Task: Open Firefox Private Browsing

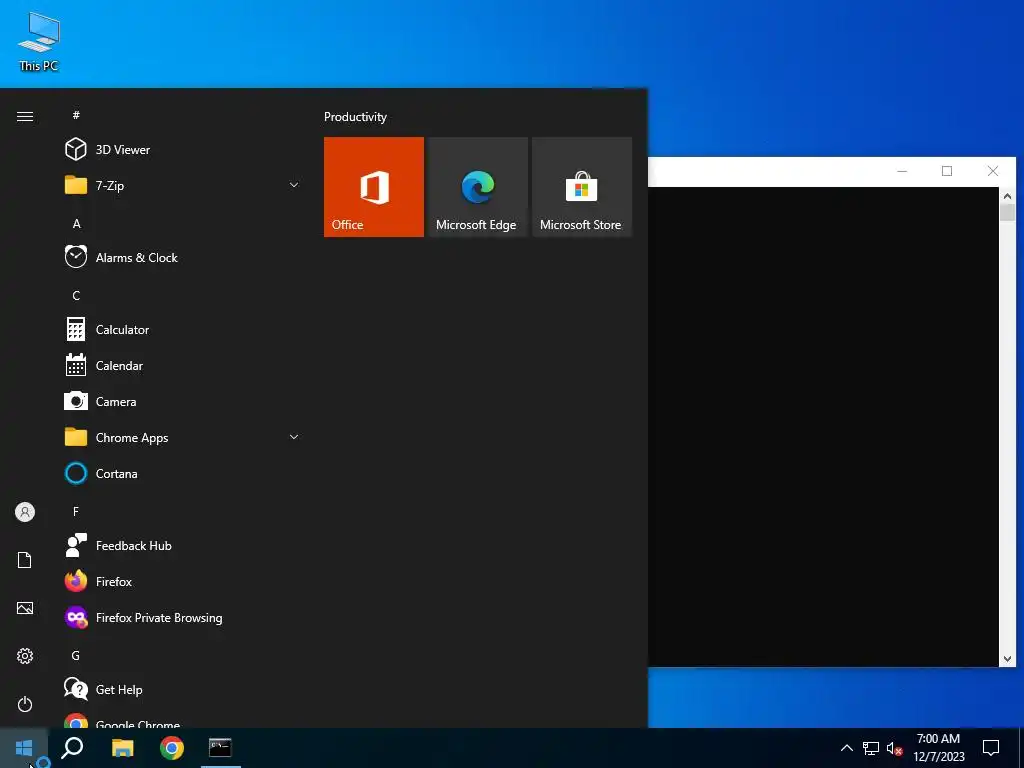Action: (x=182, y=616)
